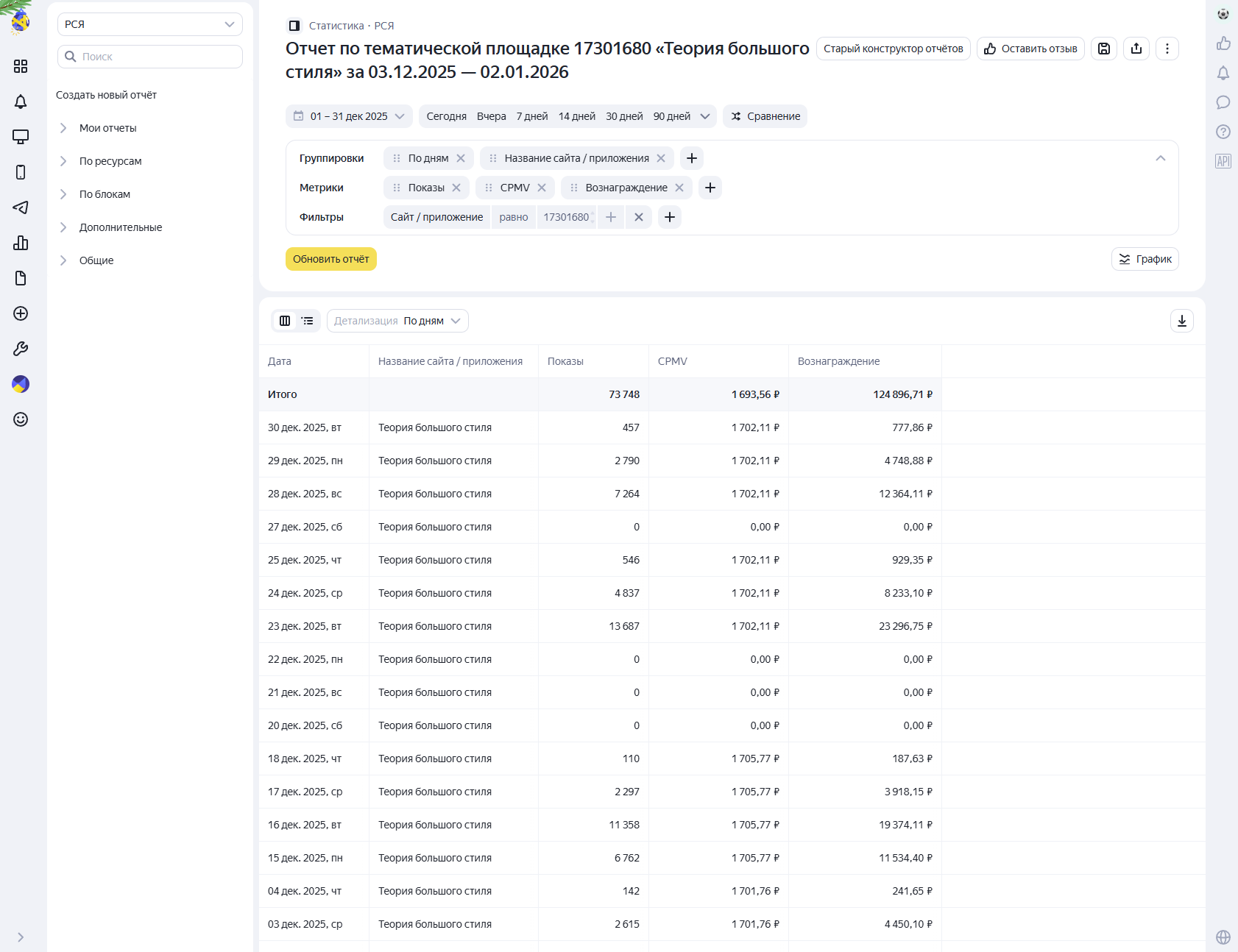The width and height of the screenshot is (1238, 952).
Task: Download the table with the download icon
Action: (x=1182, y=321)
